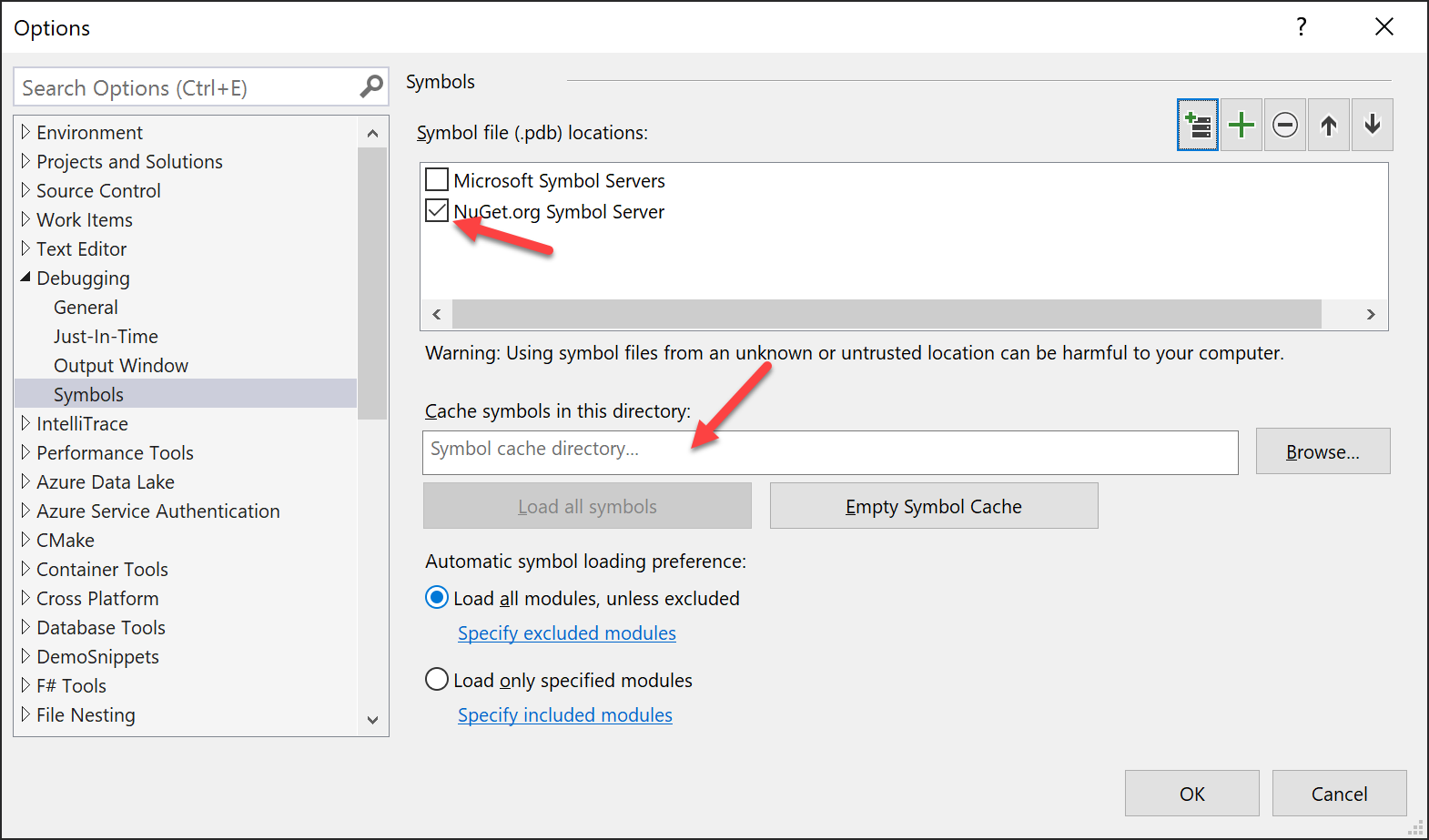Open the help question mark
The height and width of the screenshot is (840, 1429).
(x=1302, y=27)
